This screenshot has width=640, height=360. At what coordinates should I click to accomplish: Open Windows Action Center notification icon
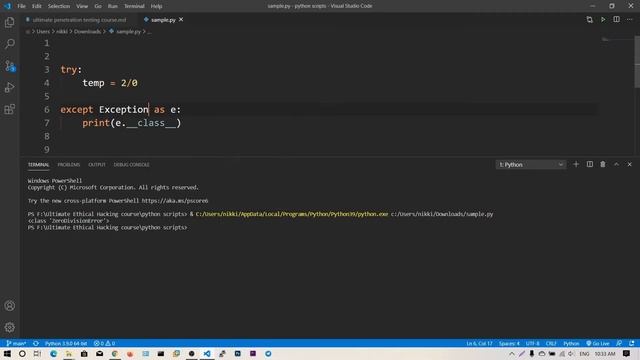pos(626,353)
